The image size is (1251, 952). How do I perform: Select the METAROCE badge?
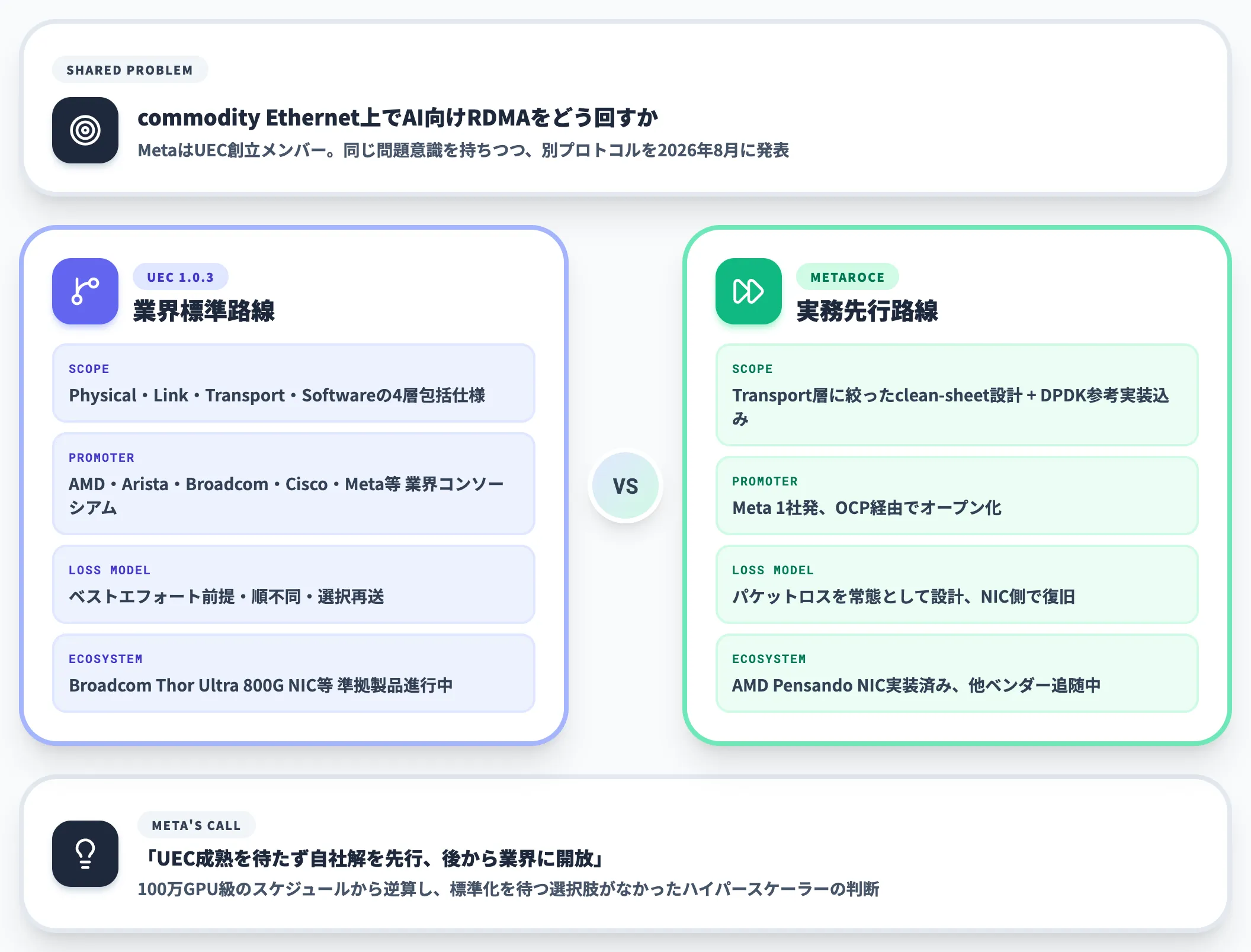pos(847,277)
